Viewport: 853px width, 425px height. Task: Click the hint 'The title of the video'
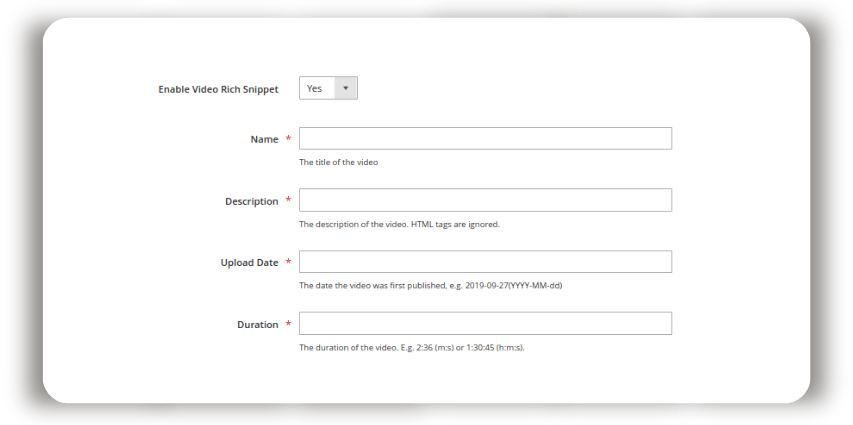(338, 162)
